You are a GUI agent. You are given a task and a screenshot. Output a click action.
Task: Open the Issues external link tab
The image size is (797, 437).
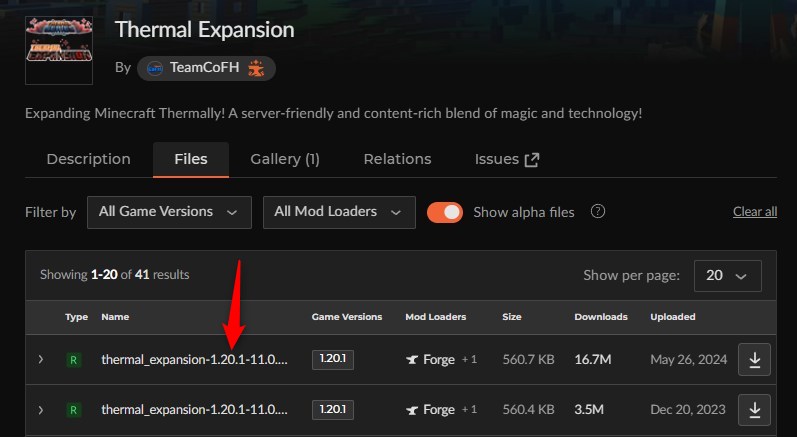(507, 160)
